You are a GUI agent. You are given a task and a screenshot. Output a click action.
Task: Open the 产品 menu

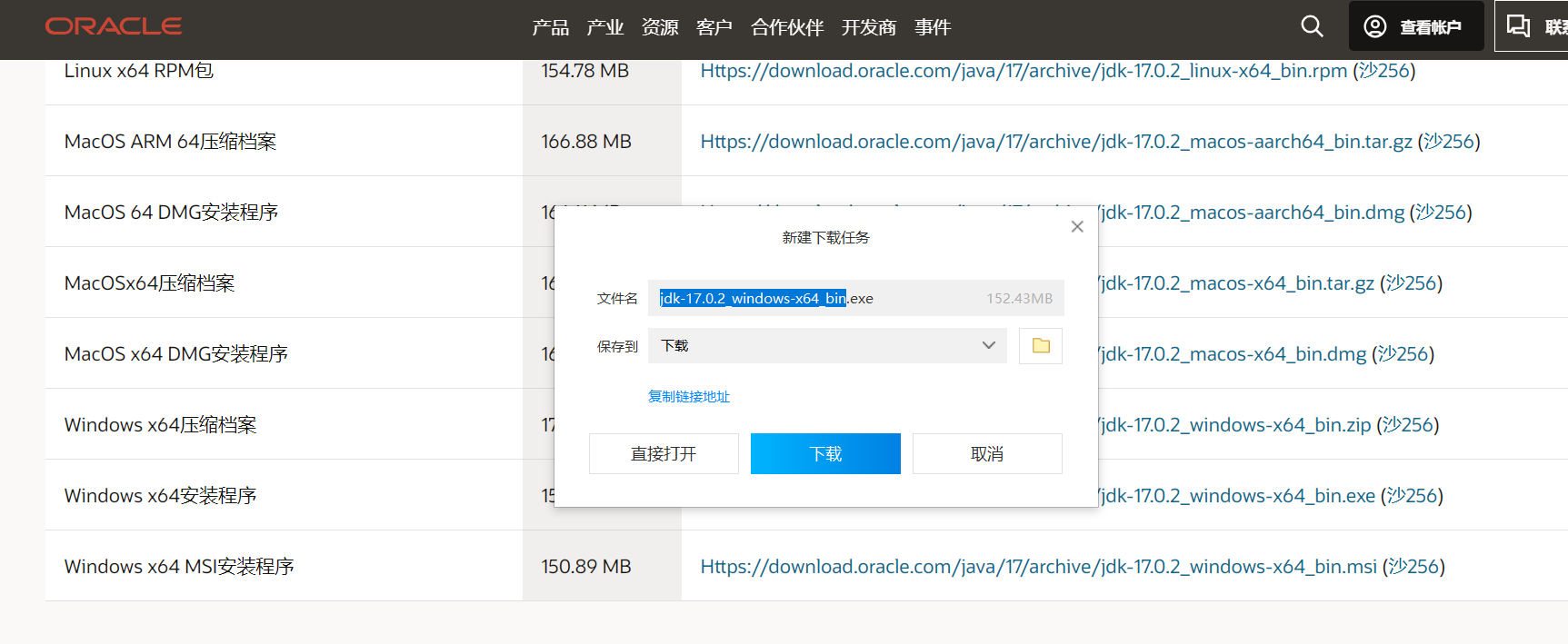(551, 27)
